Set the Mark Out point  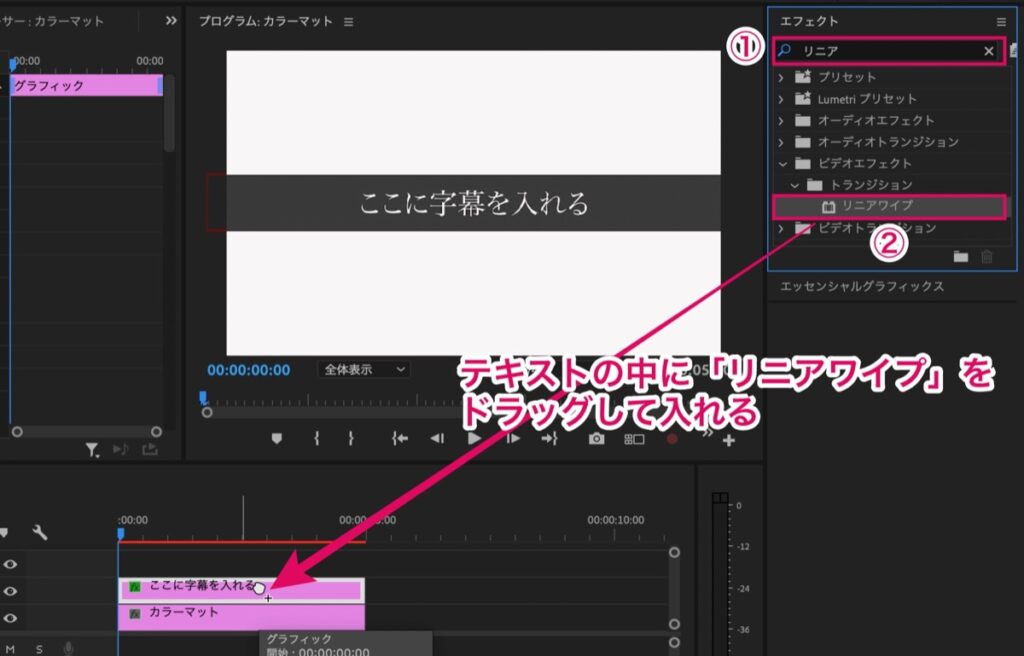pos(351,439)
